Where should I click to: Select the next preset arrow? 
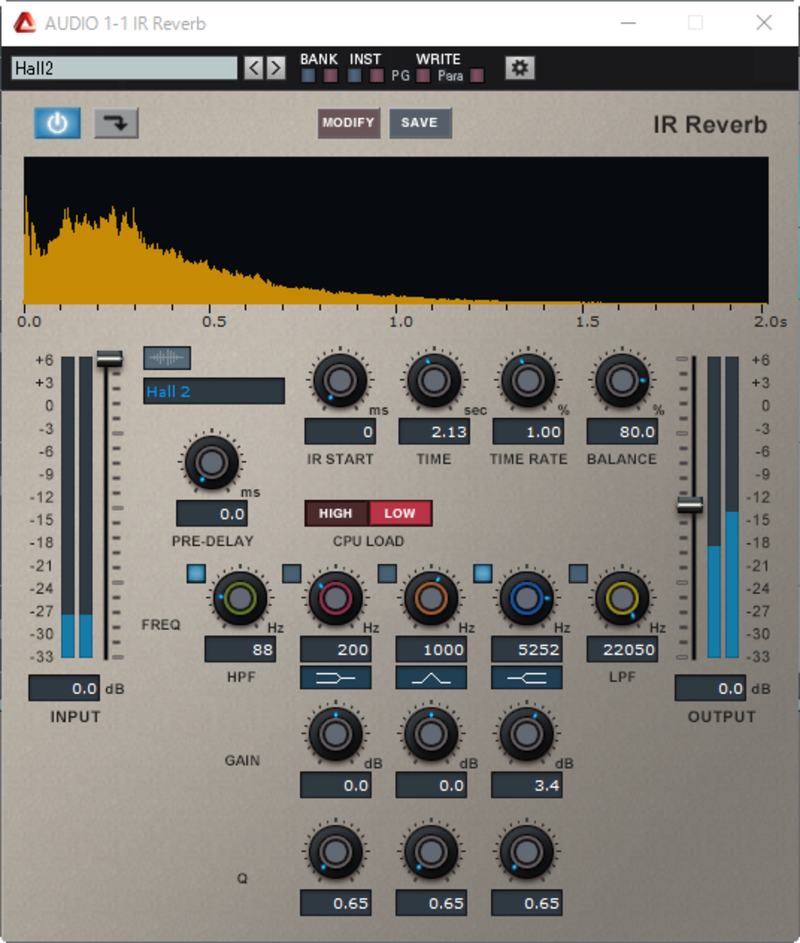tap(275, 68)
